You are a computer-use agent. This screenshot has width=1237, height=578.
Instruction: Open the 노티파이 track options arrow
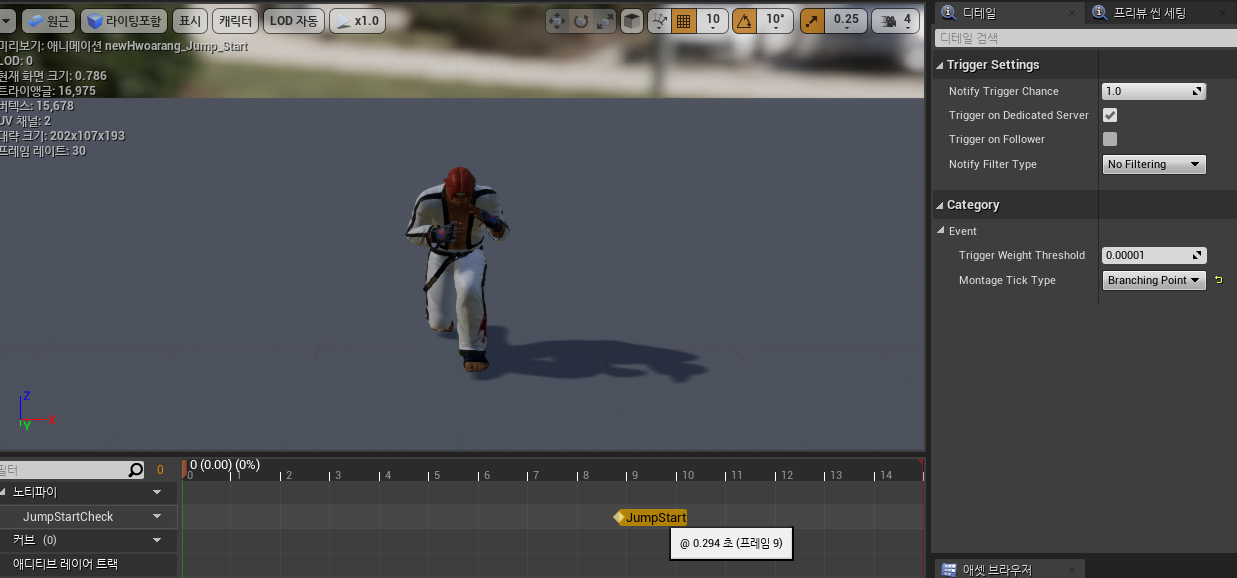pos(157,492)
